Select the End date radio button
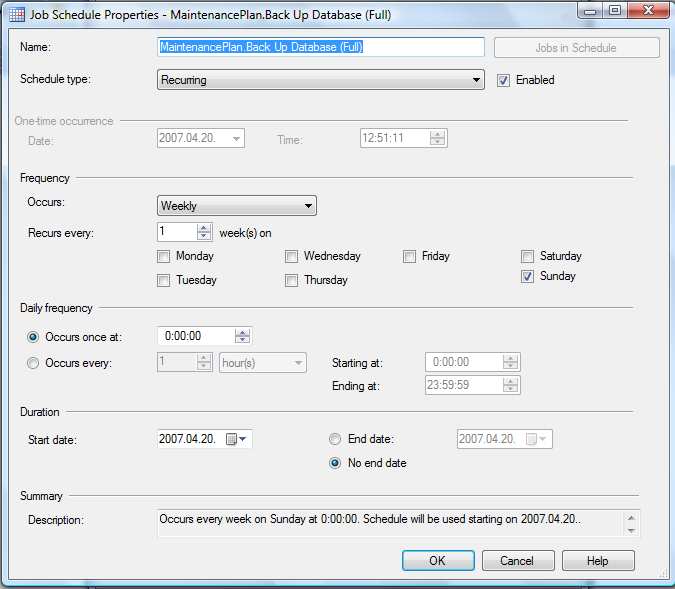 point(335,439)
